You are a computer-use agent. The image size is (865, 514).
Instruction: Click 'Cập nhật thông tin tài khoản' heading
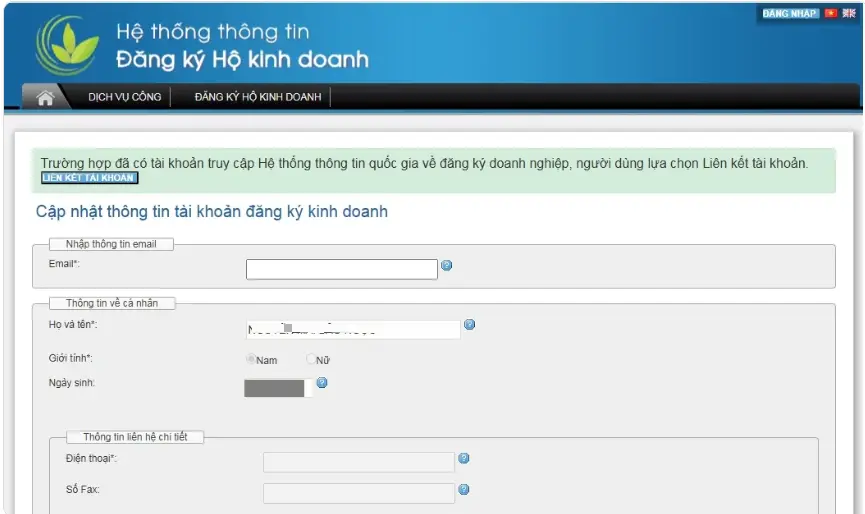coord(211,212)
